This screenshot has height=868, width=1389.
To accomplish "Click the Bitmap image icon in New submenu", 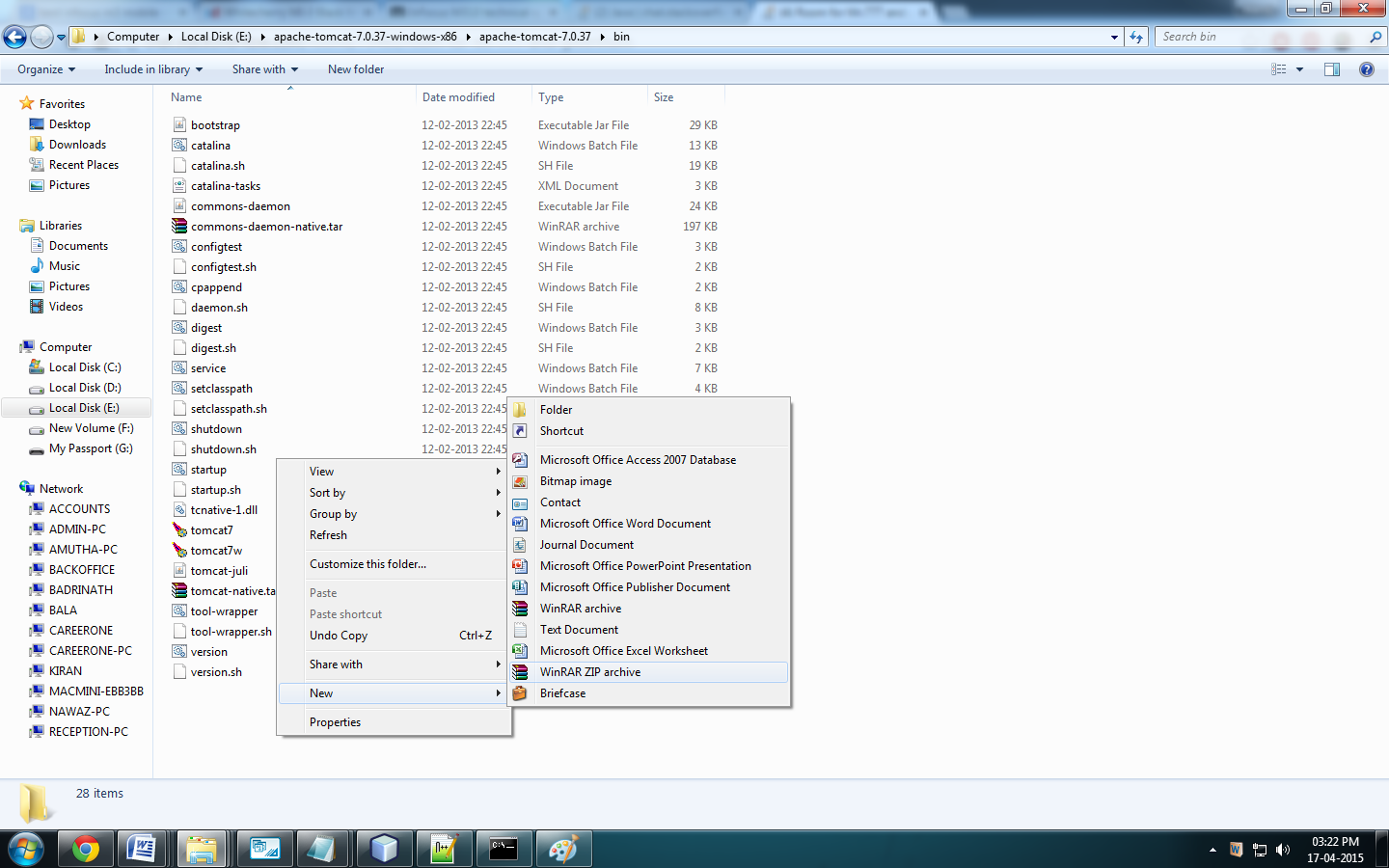I will click(x=520, y=481).
